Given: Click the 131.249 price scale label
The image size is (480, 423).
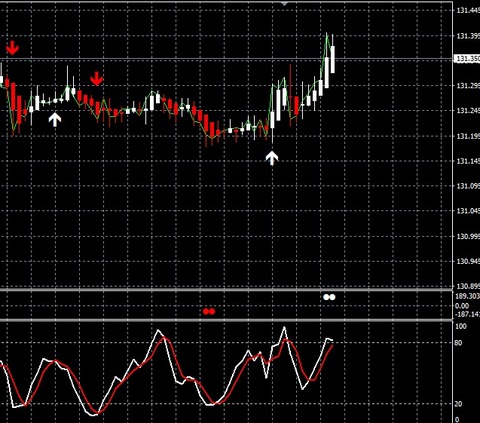Looking at the screenshot, I should (x=468, y=111).
